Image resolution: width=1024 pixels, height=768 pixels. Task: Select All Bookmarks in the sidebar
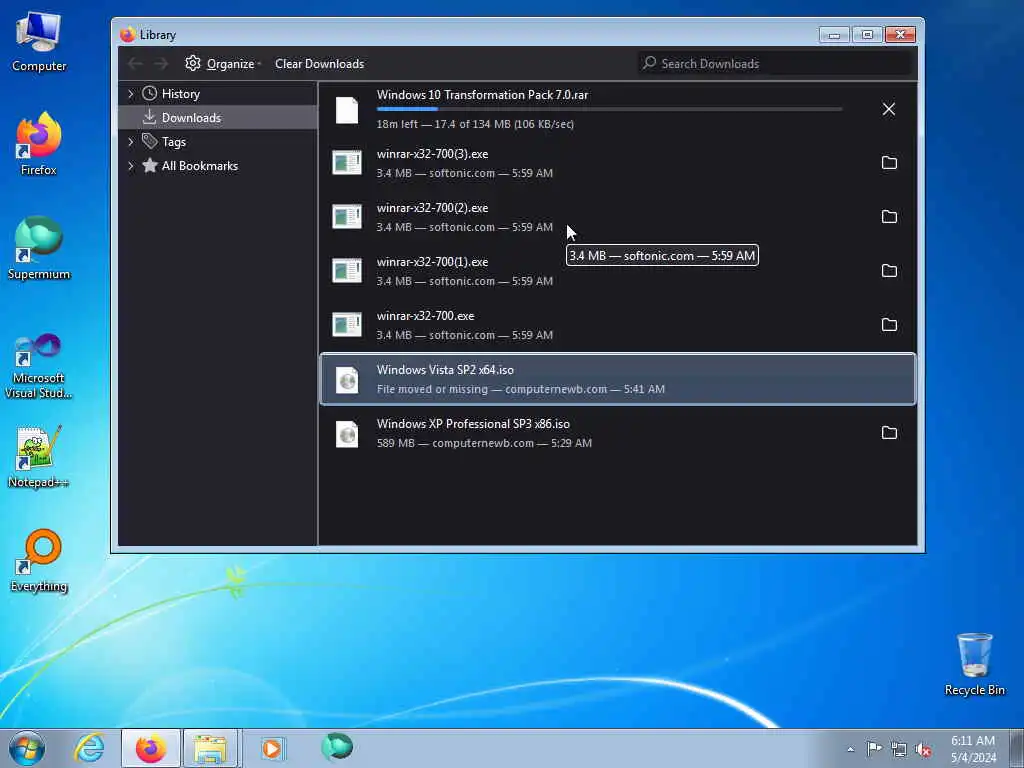(x=217, y=166)
